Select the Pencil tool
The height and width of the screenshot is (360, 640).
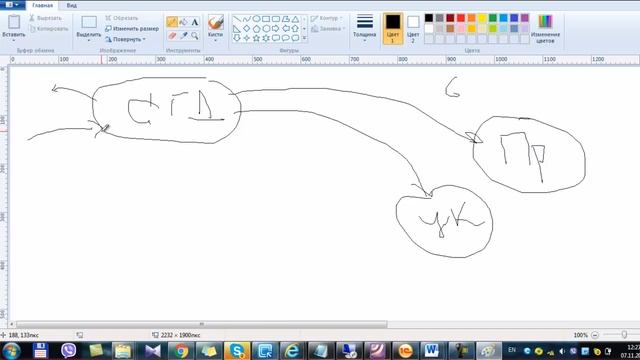[x=172, y=22]
